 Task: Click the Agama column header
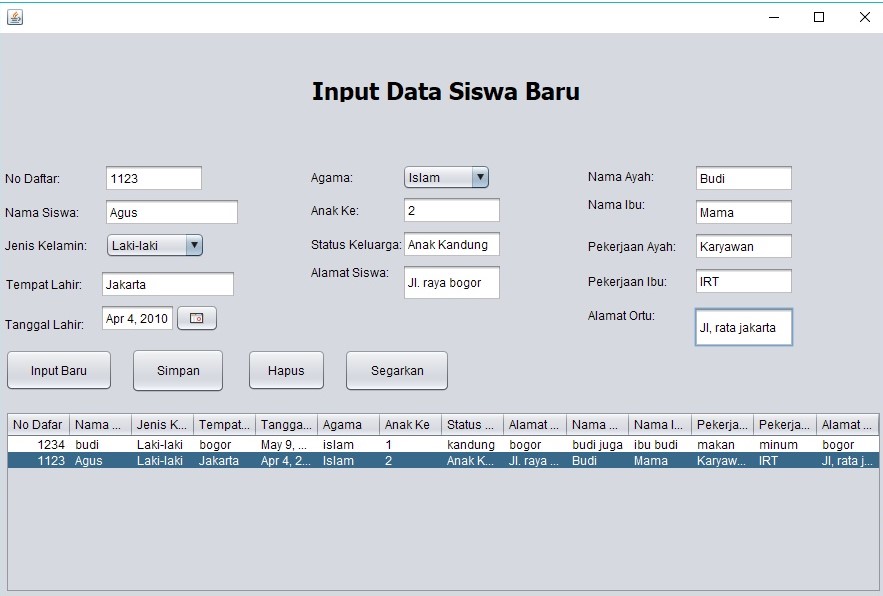coord(346,423)
